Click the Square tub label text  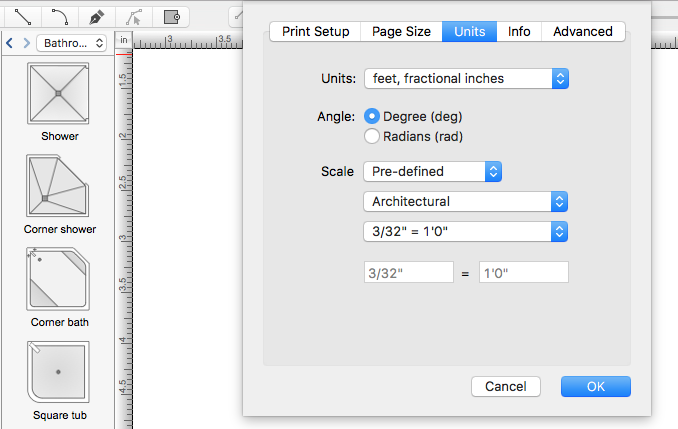pos(60,415)
